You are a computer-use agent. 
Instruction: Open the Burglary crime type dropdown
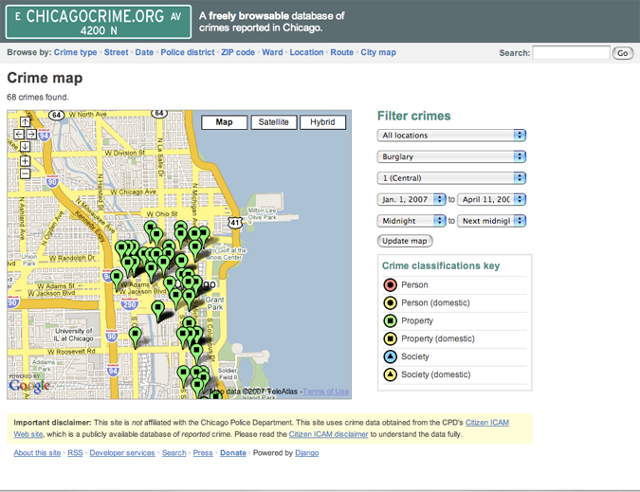(452, 156)
